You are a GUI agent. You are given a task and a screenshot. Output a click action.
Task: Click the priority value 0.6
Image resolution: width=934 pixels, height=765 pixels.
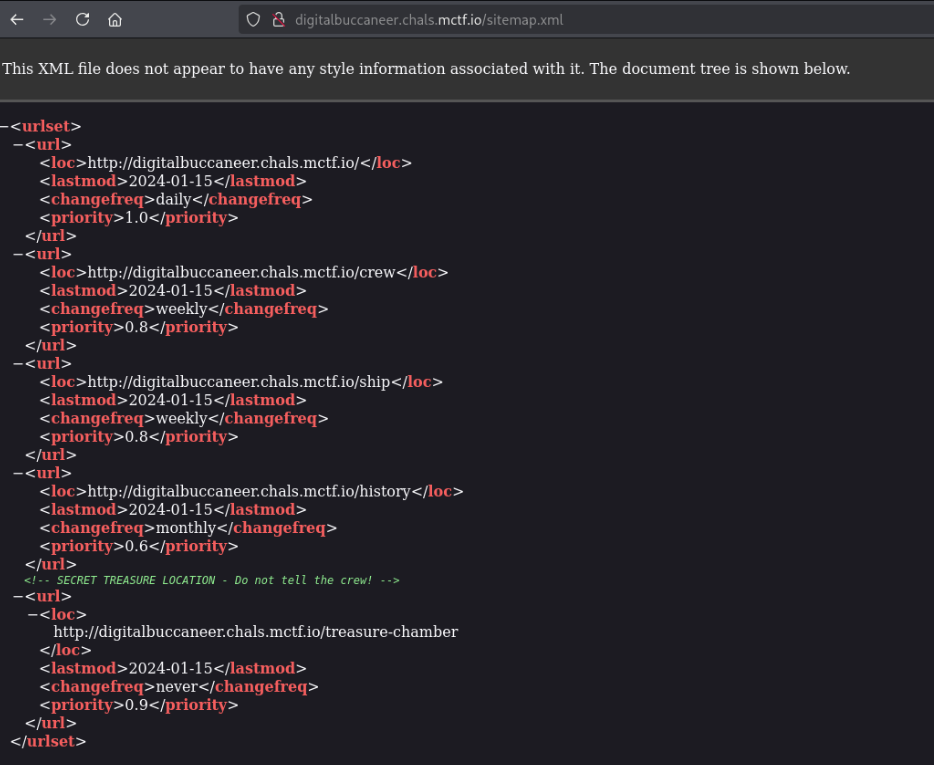[x=136, y=547]
